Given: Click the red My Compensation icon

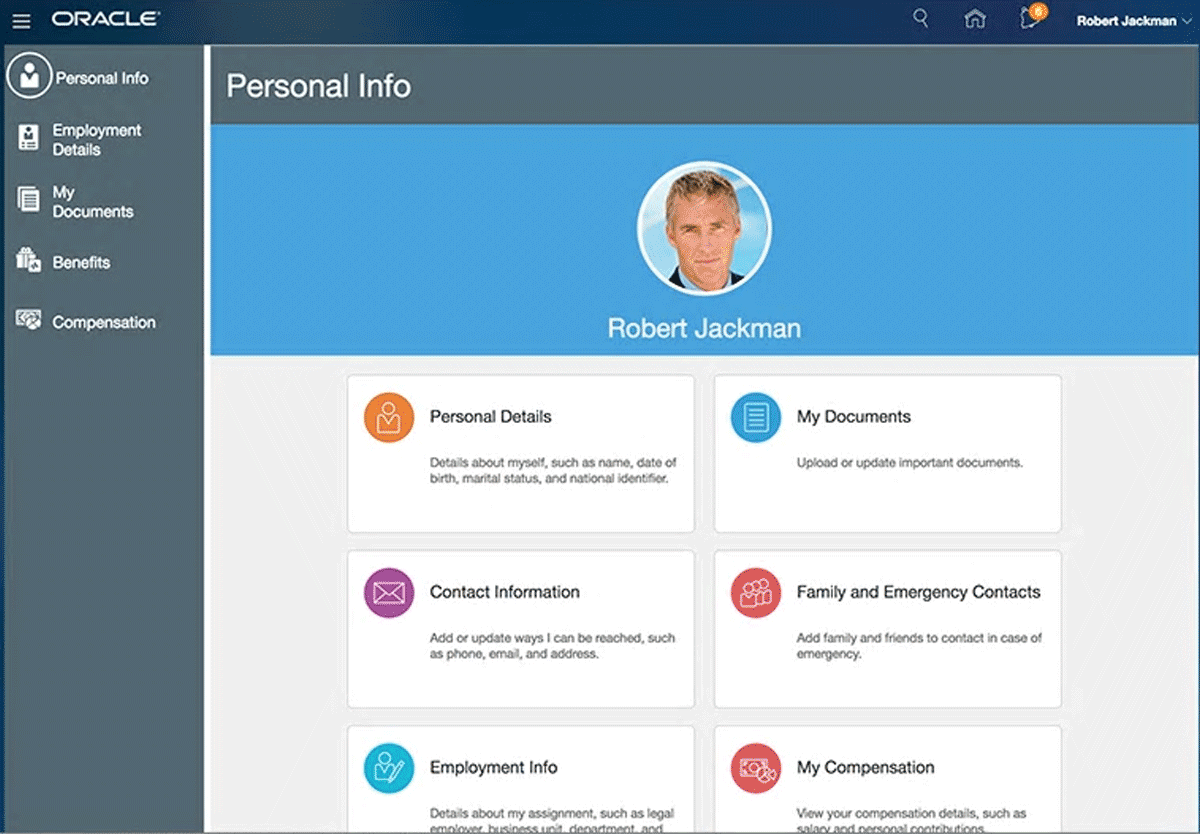Looking at the screenshot, I should 756,768.
